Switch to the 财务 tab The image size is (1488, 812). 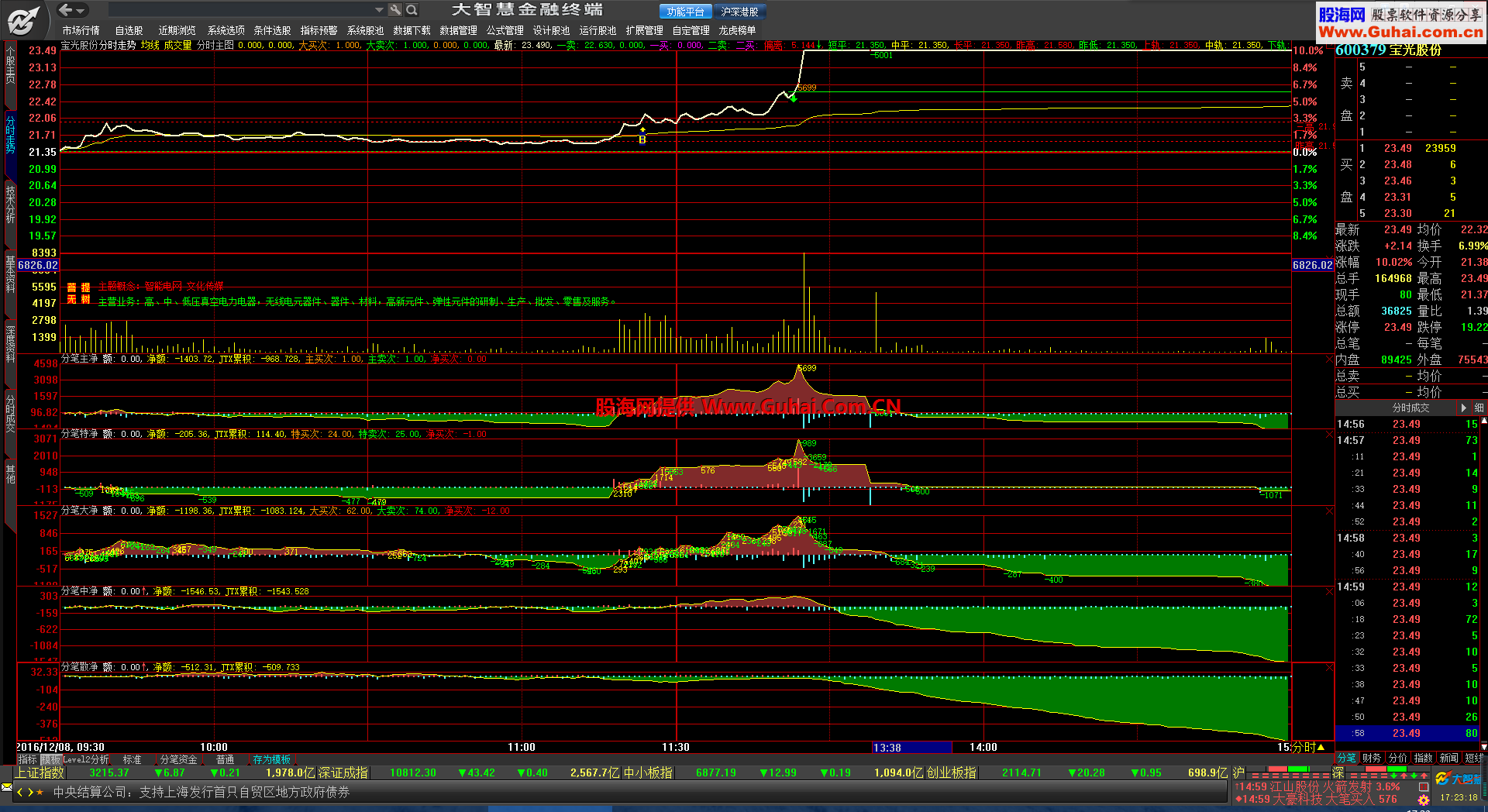(x=1372, y=758)
